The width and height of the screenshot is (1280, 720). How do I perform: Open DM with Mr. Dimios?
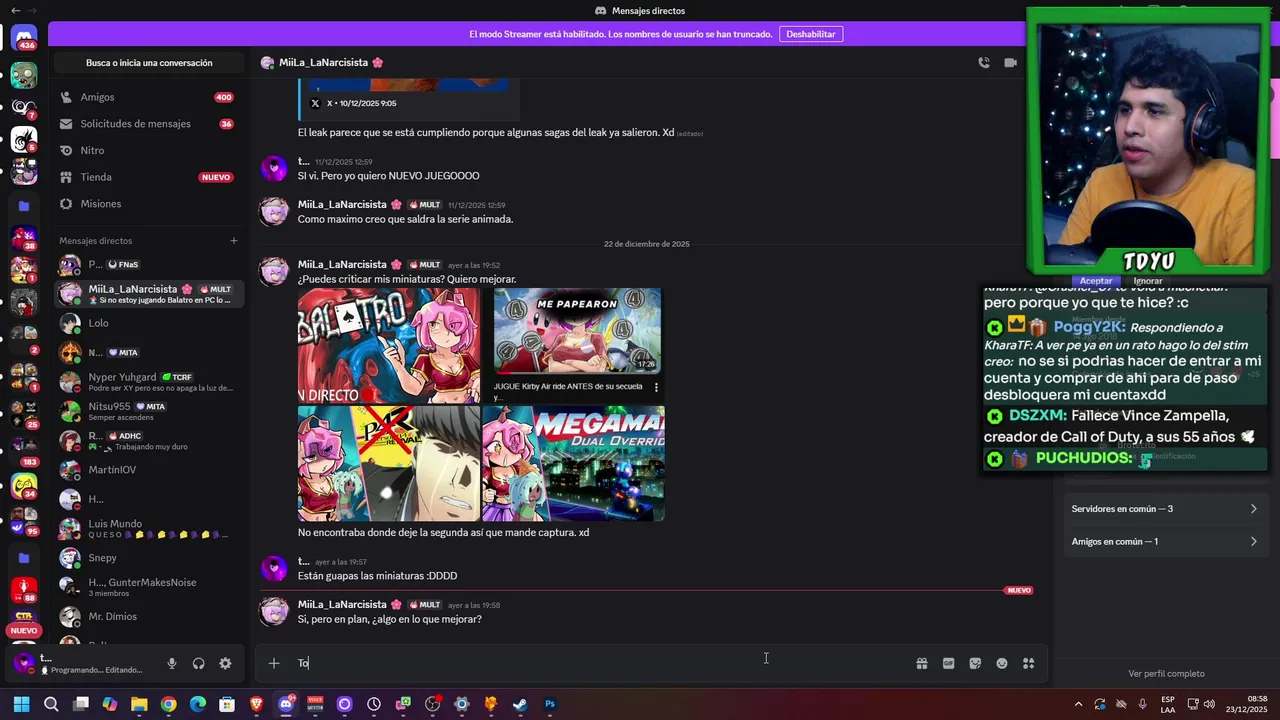(x=148, y=616)
